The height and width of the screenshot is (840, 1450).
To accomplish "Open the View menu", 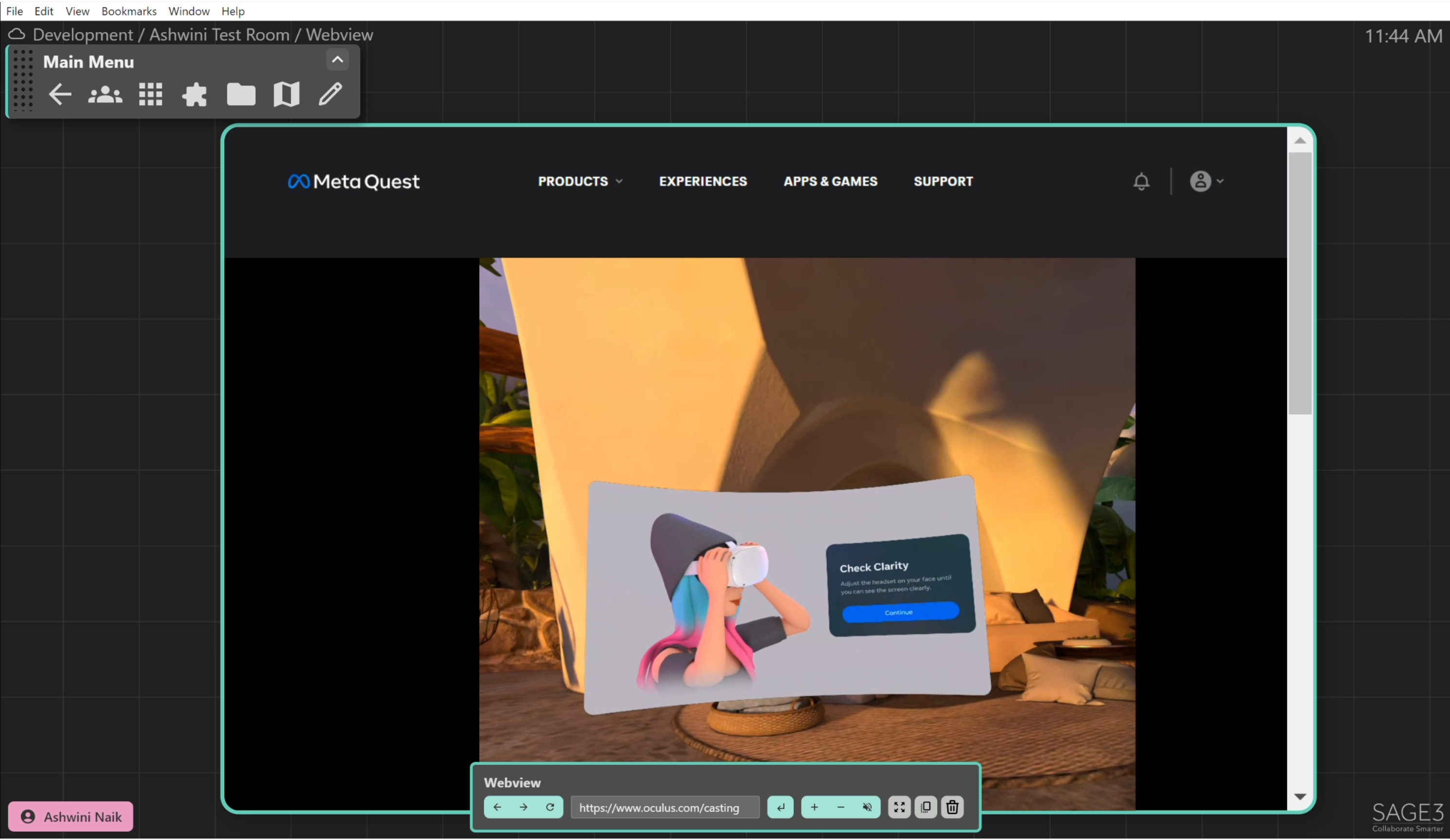I will [77, 11].
